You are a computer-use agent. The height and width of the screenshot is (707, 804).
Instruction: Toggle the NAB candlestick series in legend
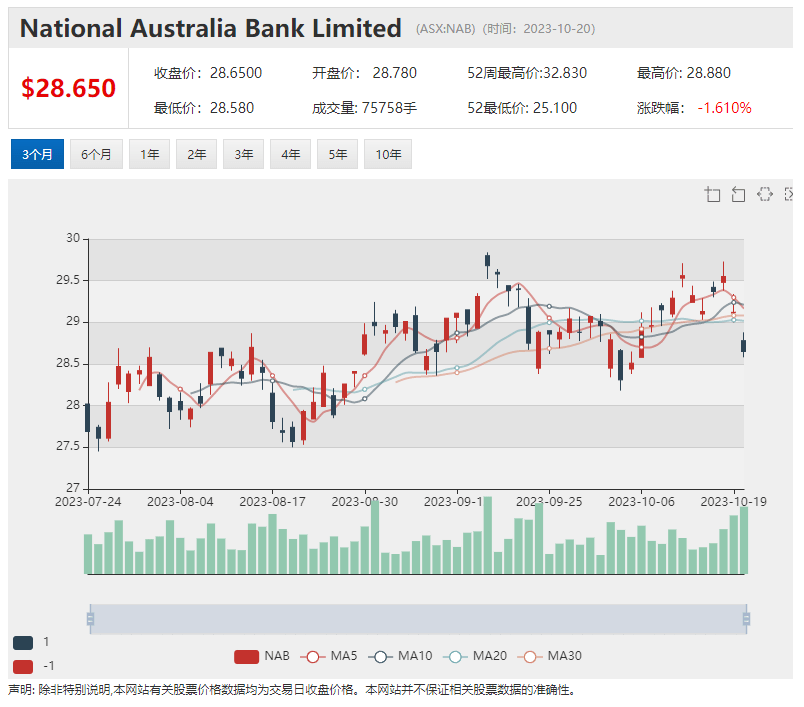pyautogui.click(x=262, y=656)
